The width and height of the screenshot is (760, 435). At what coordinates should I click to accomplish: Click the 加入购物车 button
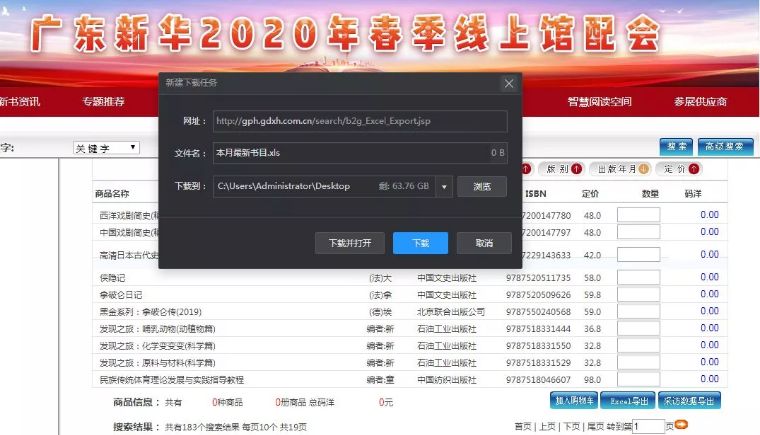[x=574, y=401]
